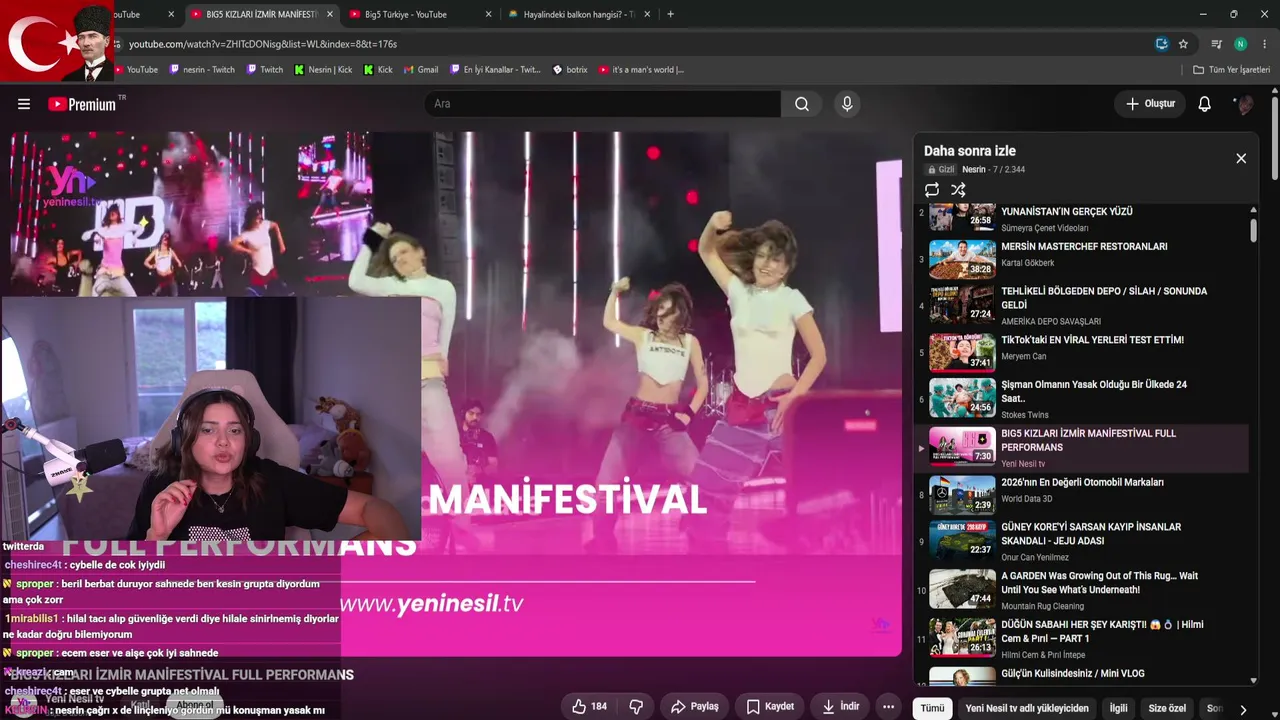
Task: Select the İlgili filter chip
Action: click(1118, 708)
